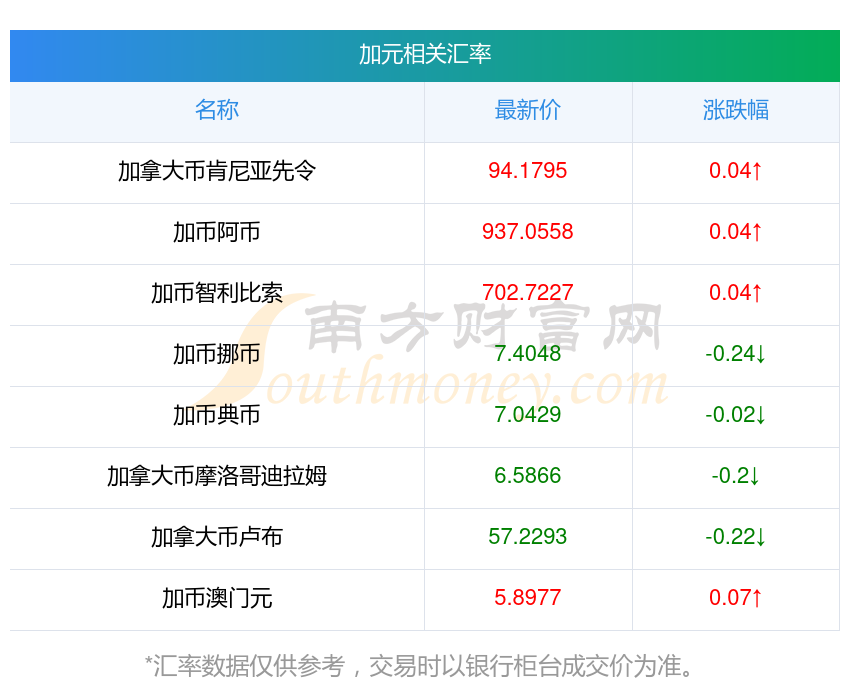Image resolution: width=850 pixels, height=698 pixels.
Task: Click the price 937.0558
Action: 527,232
